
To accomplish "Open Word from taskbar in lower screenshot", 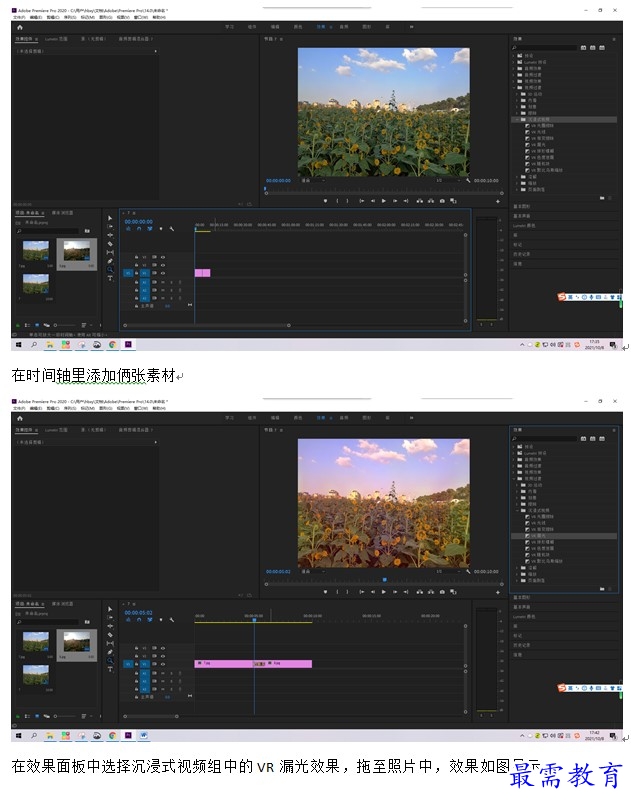I will click(x=144, y=735).
